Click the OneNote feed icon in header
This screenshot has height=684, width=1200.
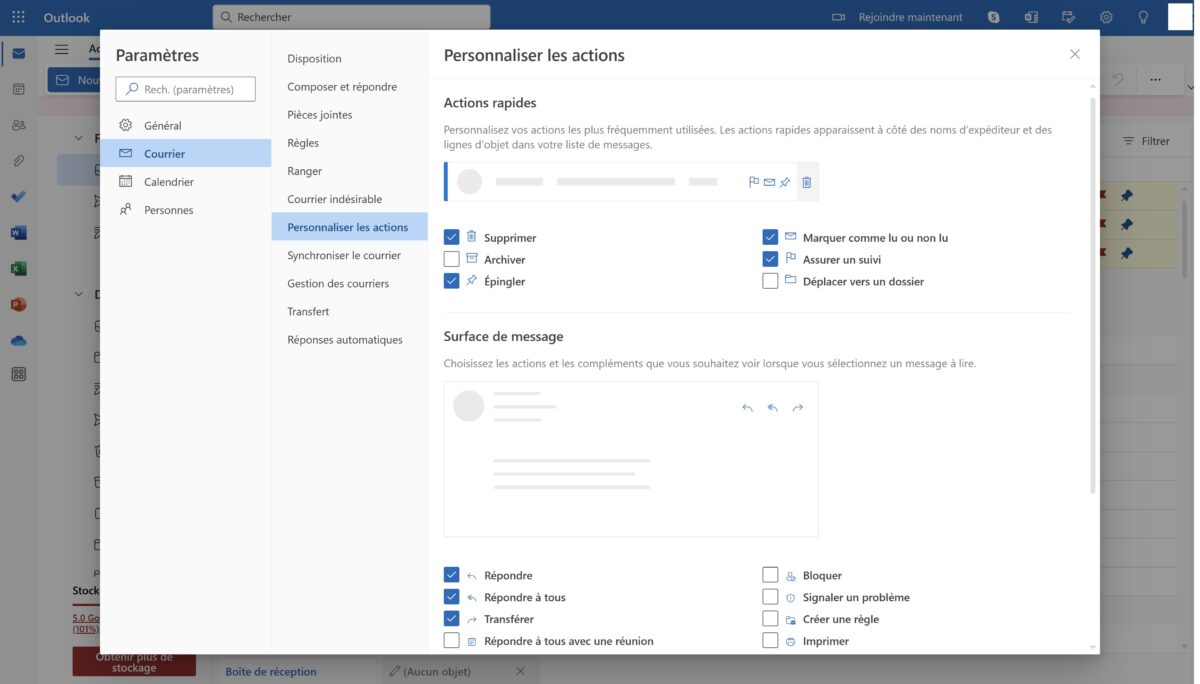(x=1031, y=17)
